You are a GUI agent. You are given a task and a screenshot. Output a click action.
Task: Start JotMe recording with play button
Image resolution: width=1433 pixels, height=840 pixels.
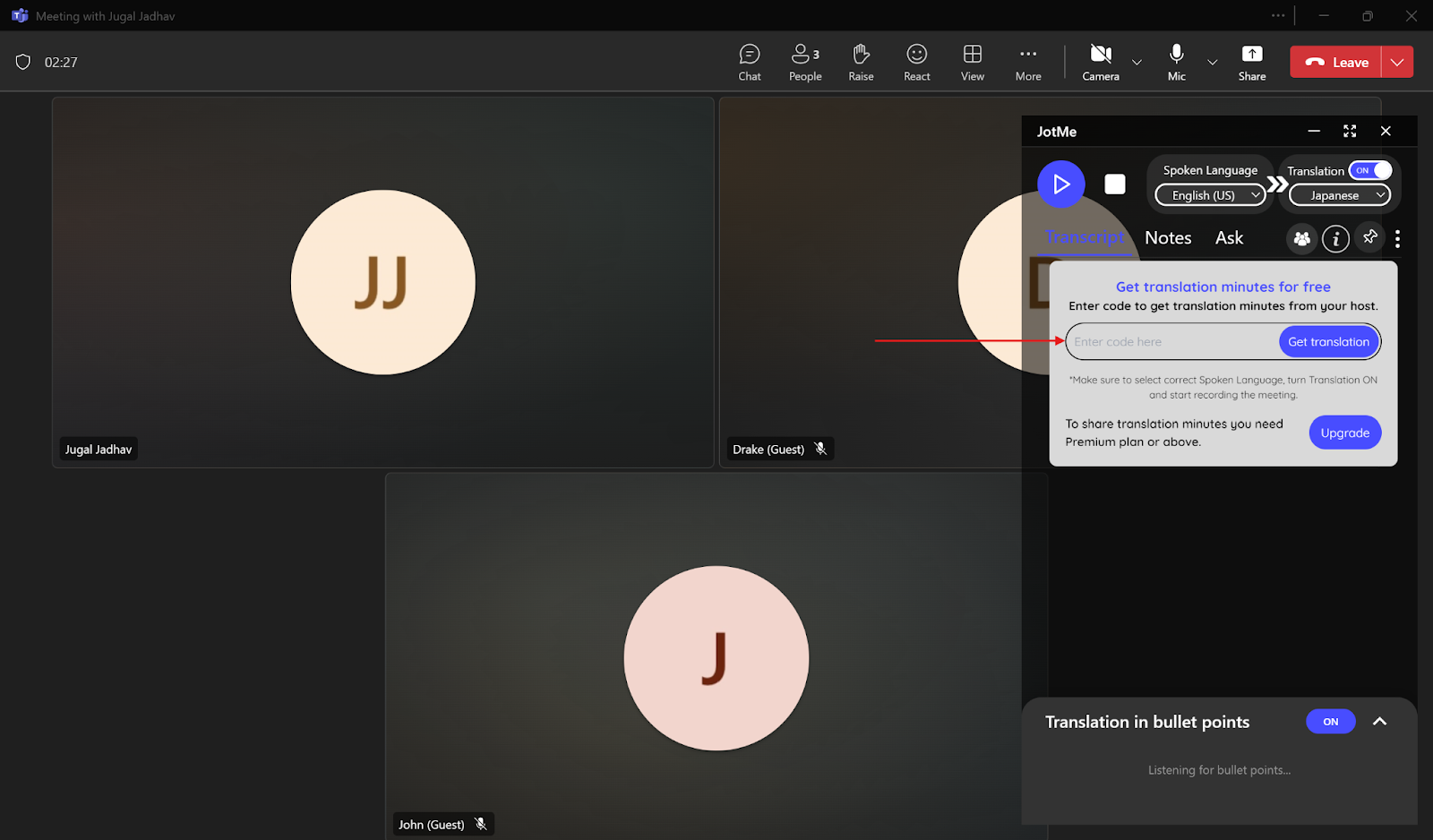[x=1061, y=184]
